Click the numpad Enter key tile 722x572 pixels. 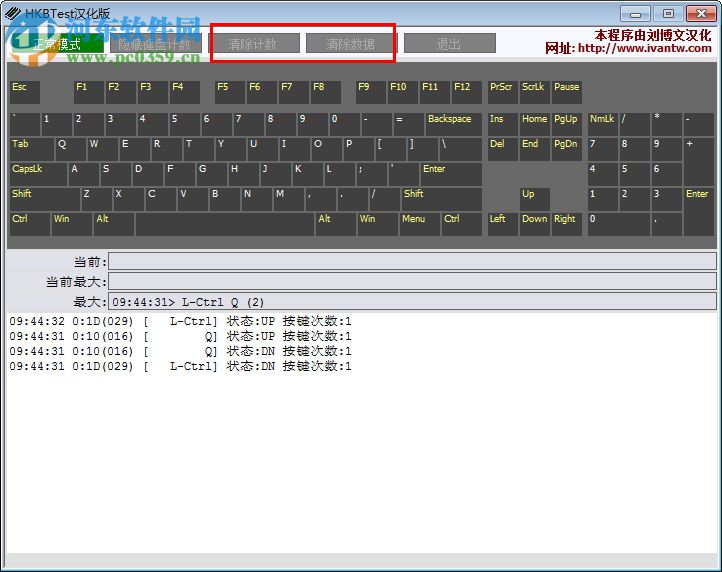(x=699, y=211)
